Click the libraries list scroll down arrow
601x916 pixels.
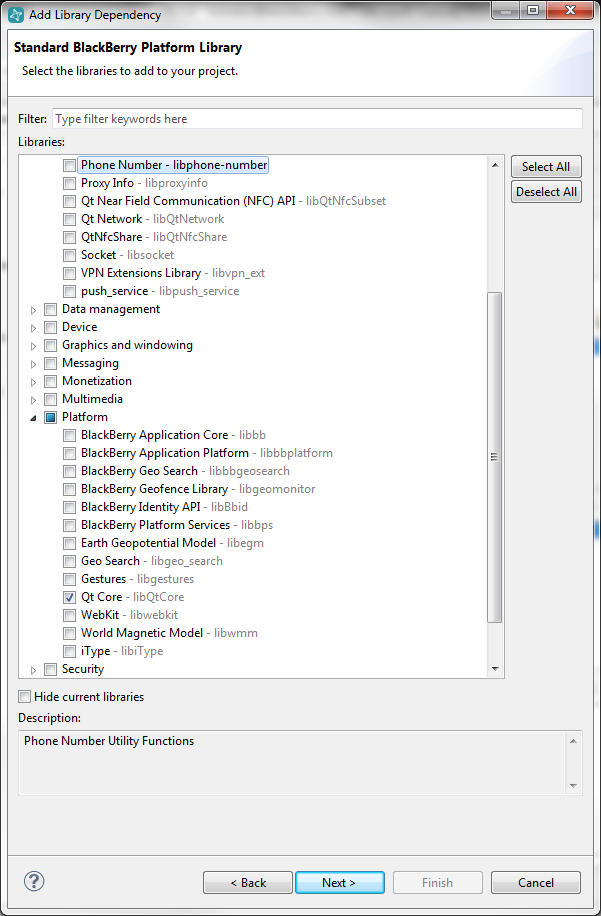coord(495,668)
